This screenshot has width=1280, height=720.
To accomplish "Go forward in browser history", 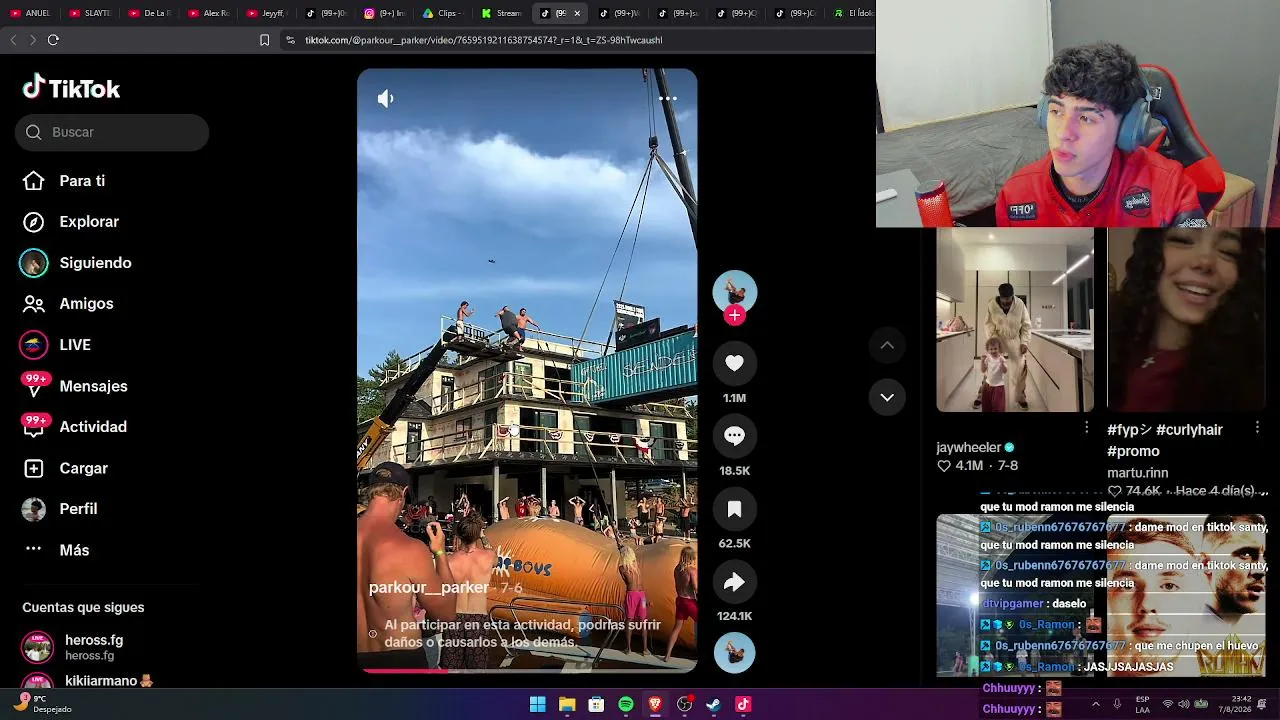I will click(33, 40).
